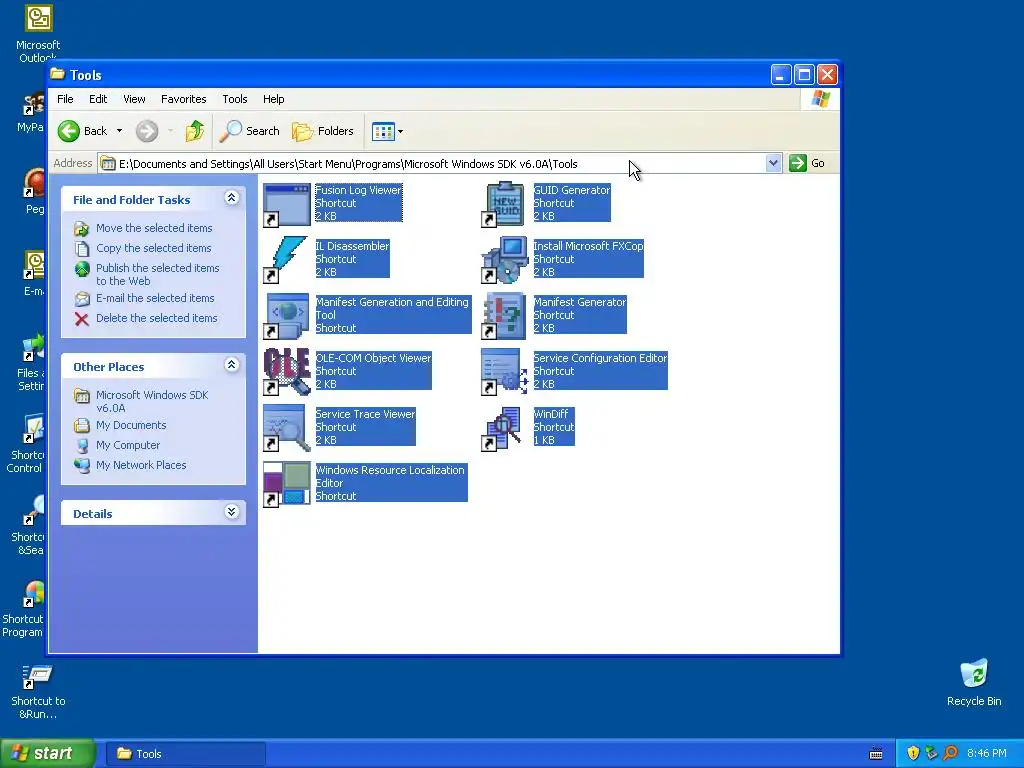Click the GUID Generator label text

pyautogui.click(x=571, y=190)
